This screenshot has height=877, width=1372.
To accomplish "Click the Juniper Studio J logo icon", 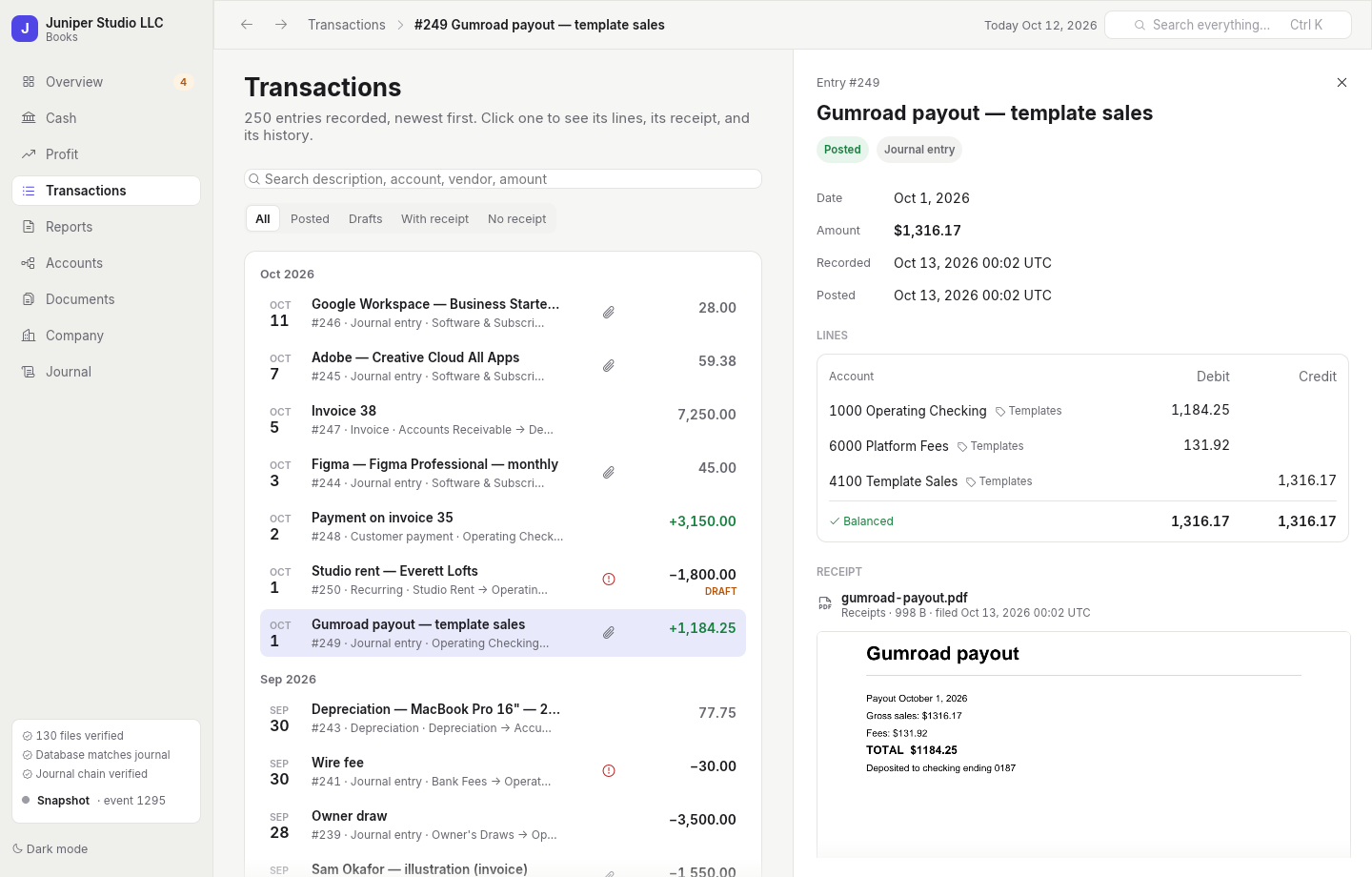I will point(25,29).
